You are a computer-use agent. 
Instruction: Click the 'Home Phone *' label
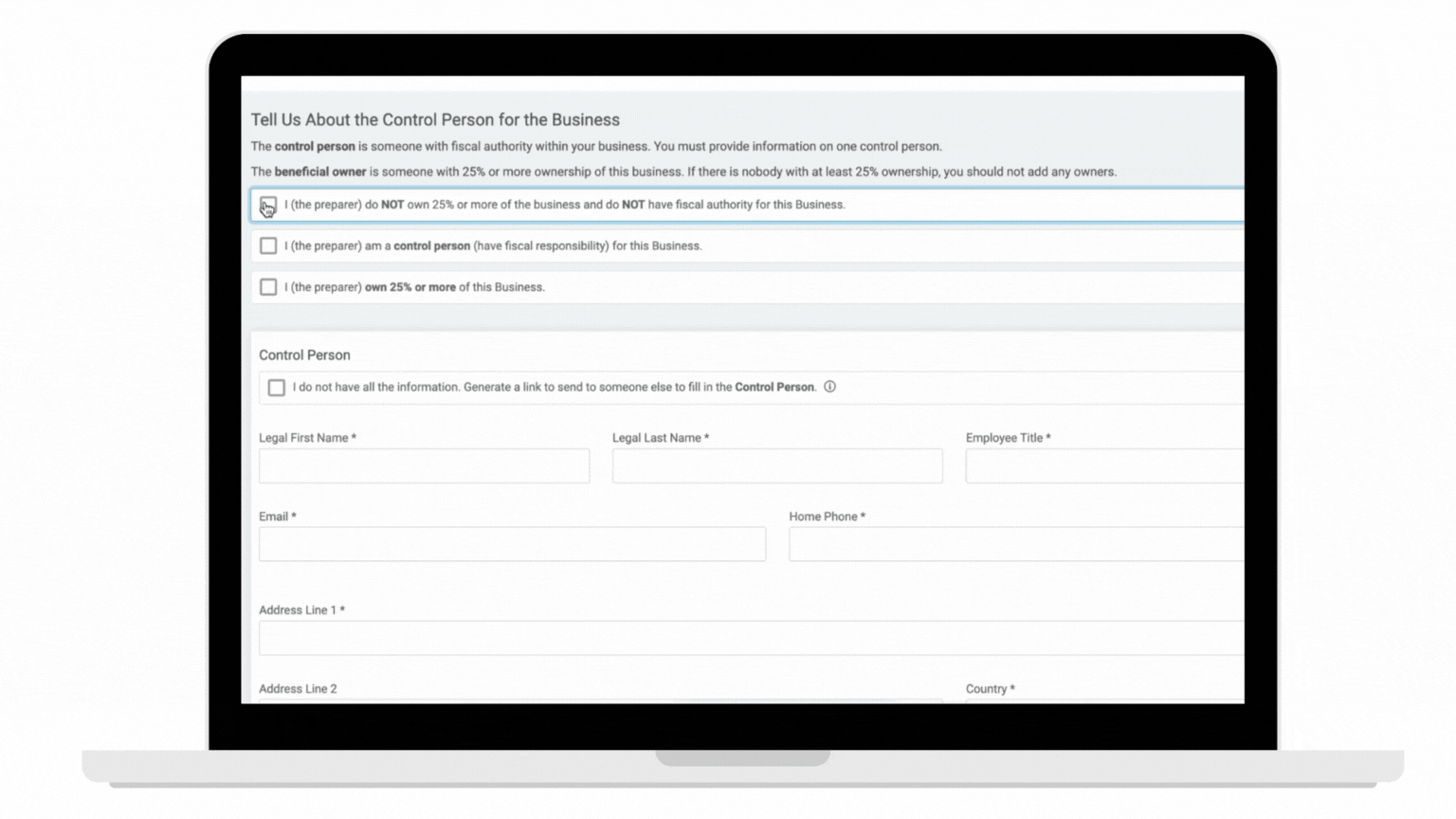(828, 517)
